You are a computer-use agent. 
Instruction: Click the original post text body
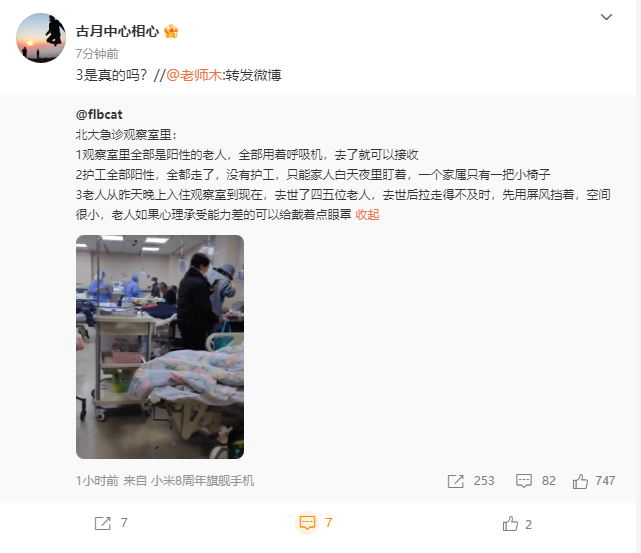pyautogui.click(x=343, y=175)
